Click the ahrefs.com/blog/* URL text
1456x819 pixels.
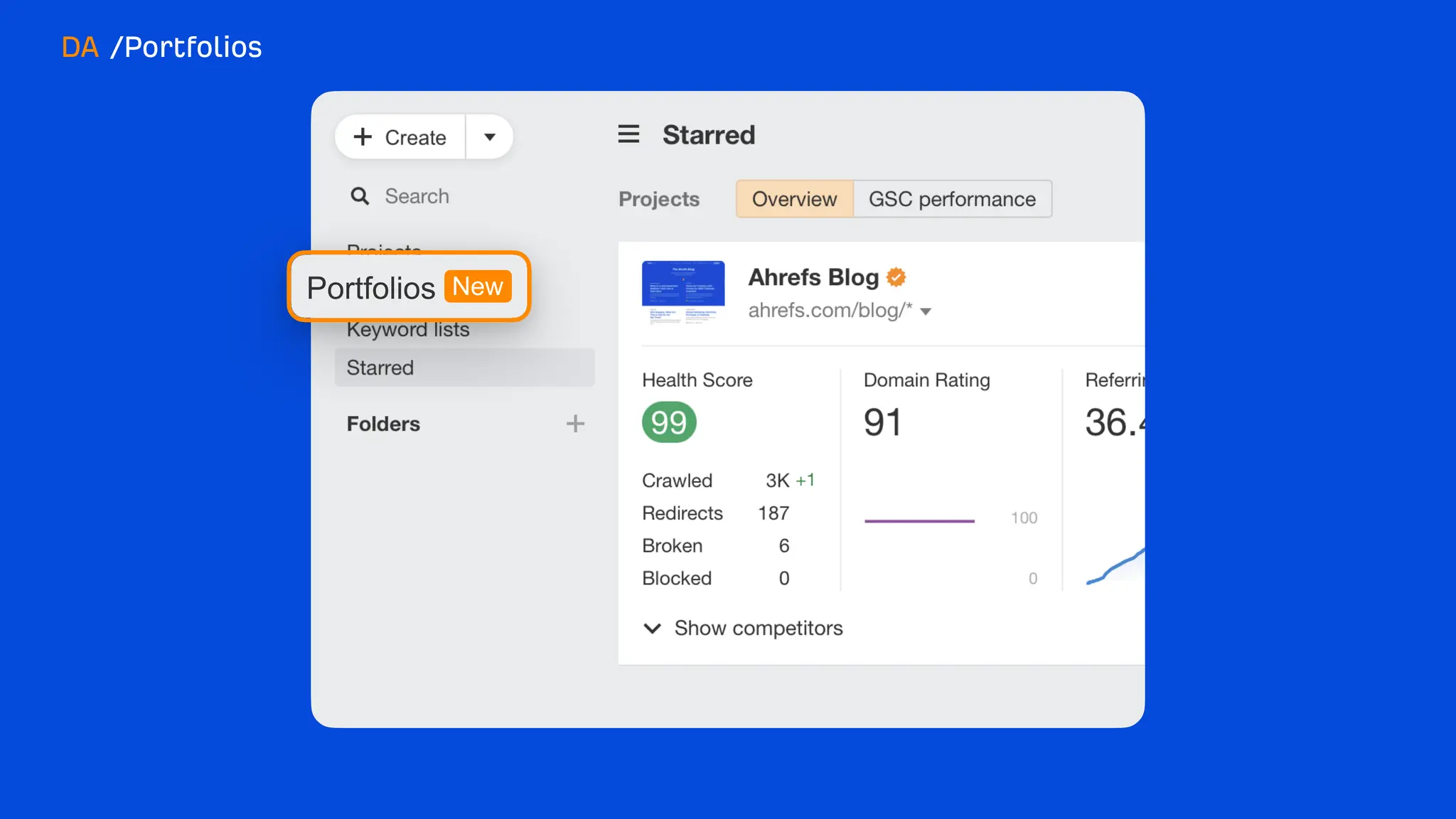tap(830, 311)
